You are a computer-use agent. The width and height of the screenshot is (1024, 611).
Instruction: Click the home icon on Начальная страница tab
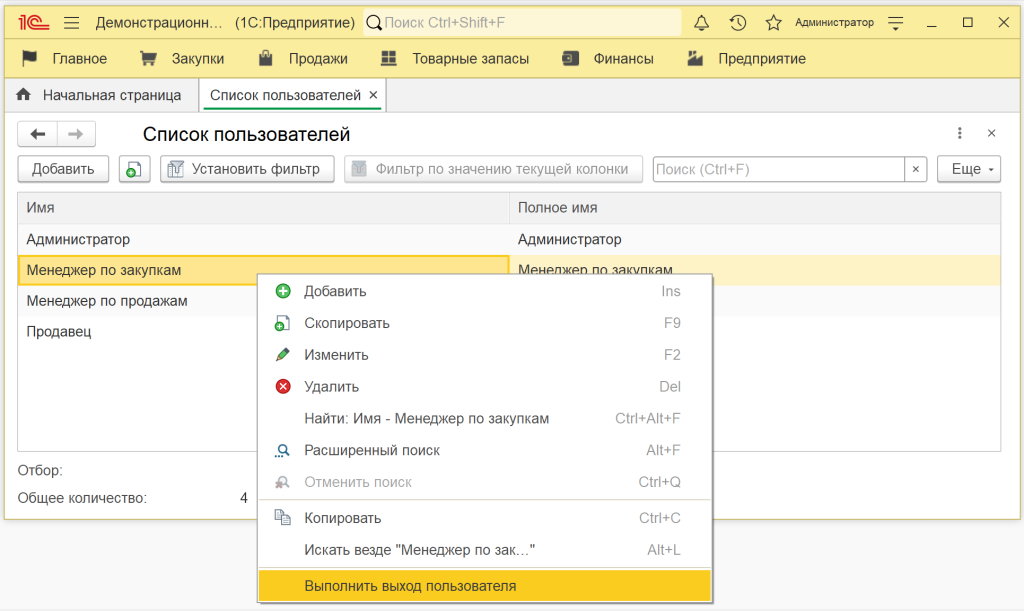[24, 95]
